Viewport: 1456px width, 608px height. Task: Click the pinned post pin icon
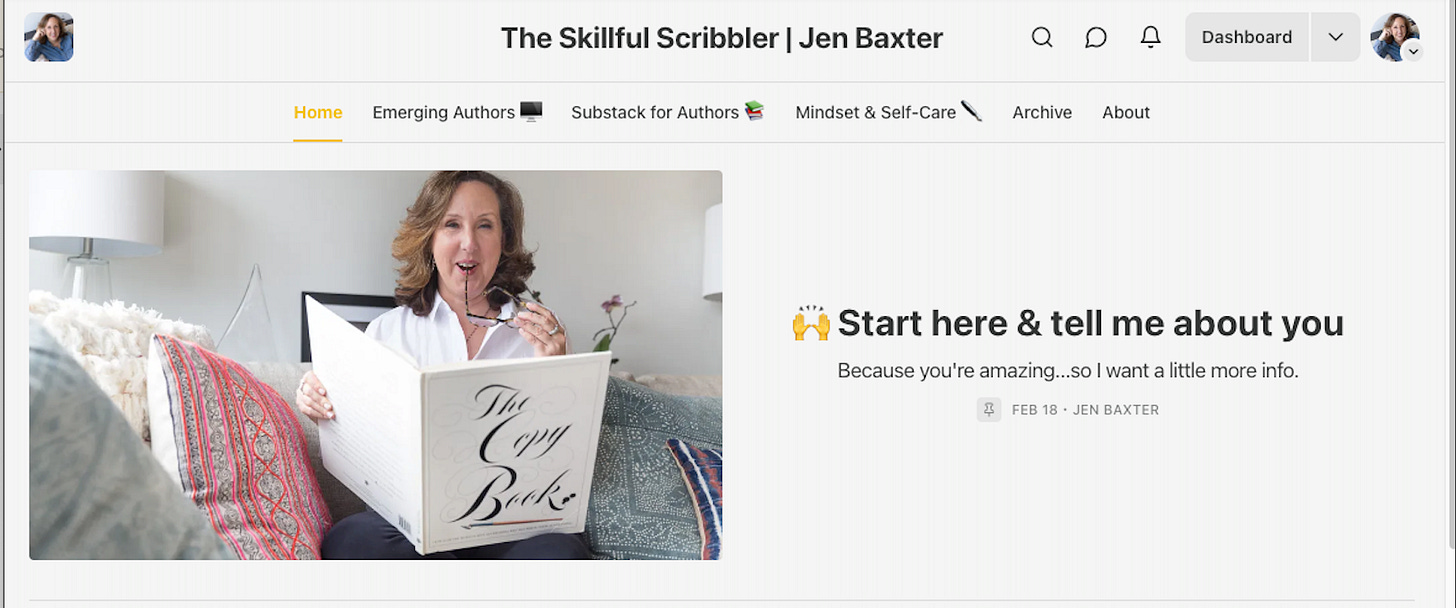click(x=989, y=409)
